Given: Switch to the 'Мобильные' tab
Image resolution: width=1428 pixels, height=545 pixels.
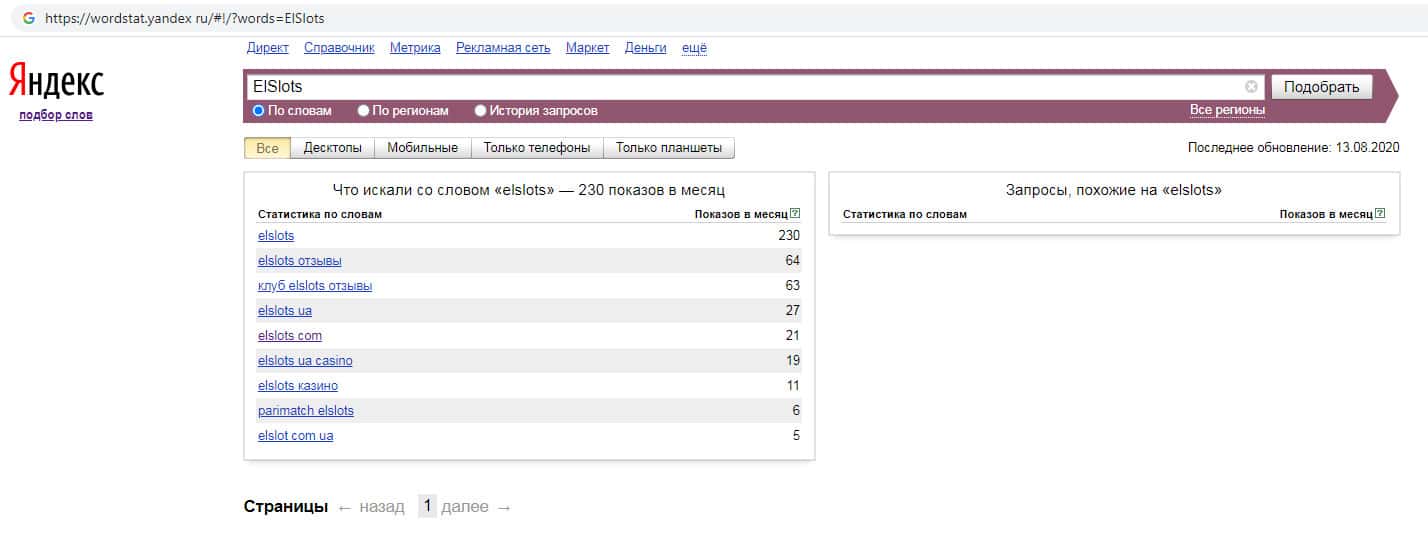Looking at the screenshot, I should point(422,148).
